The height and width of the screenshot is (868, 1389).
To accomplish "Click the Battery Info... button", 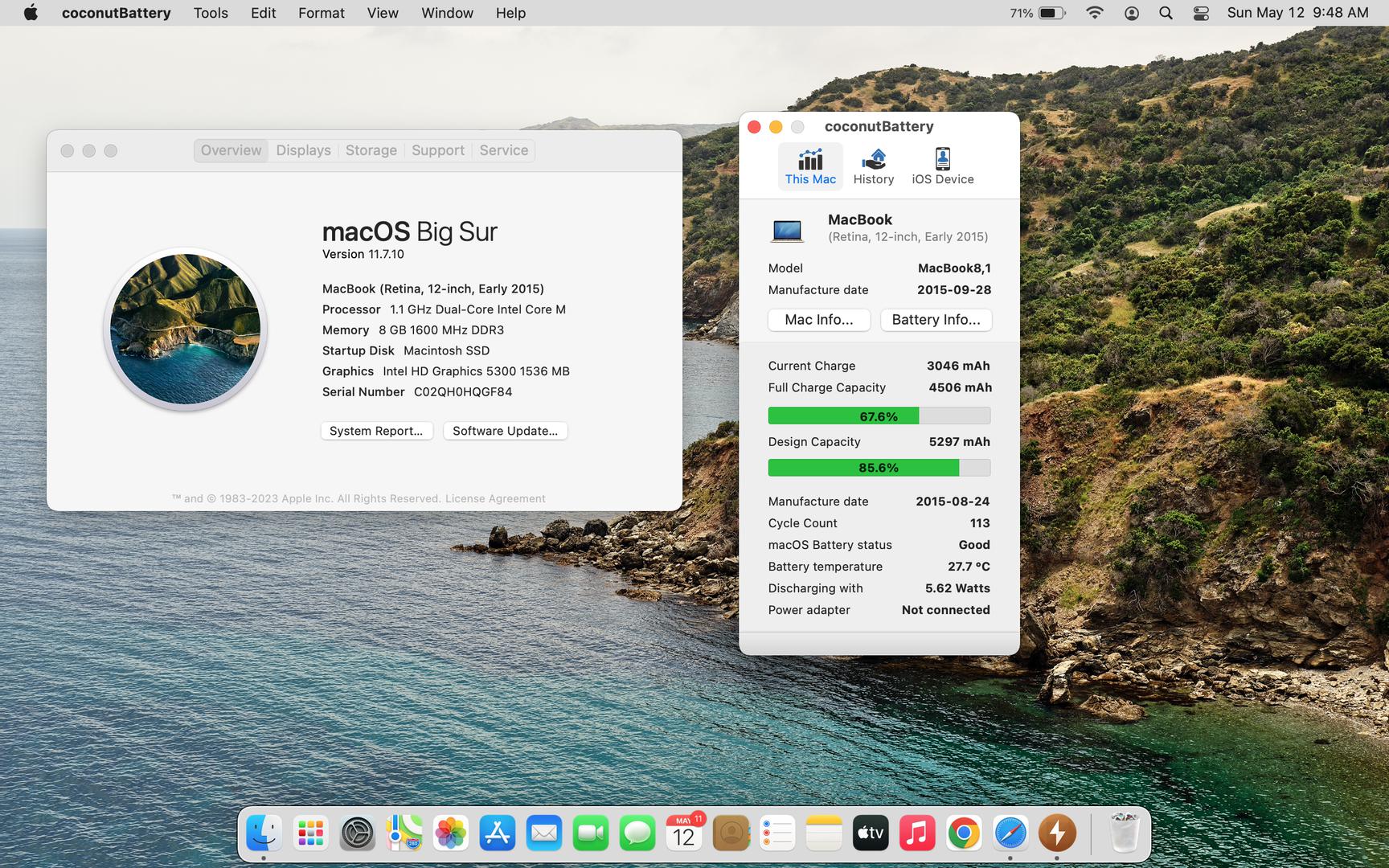I will pos(936,320).
